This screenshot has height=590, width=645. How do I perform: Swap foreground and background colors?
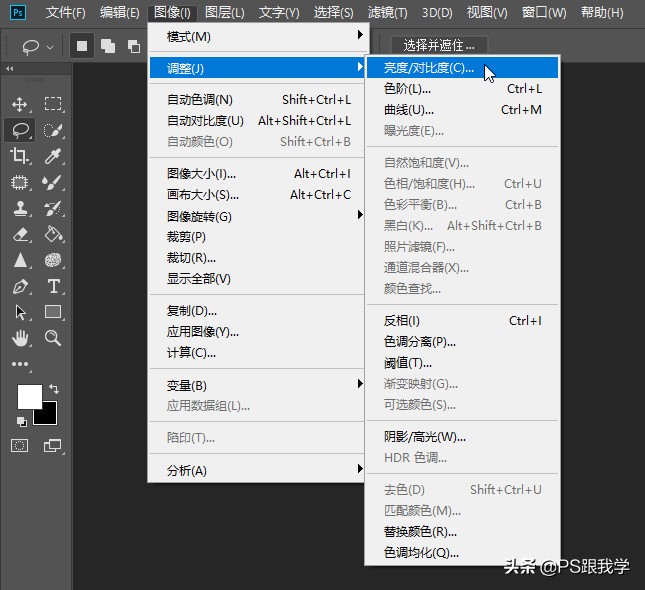[54, 388]
